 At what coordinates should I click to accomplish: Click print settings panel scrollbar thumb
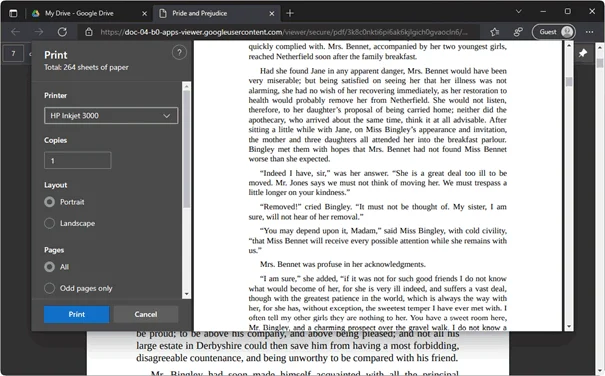186,149
